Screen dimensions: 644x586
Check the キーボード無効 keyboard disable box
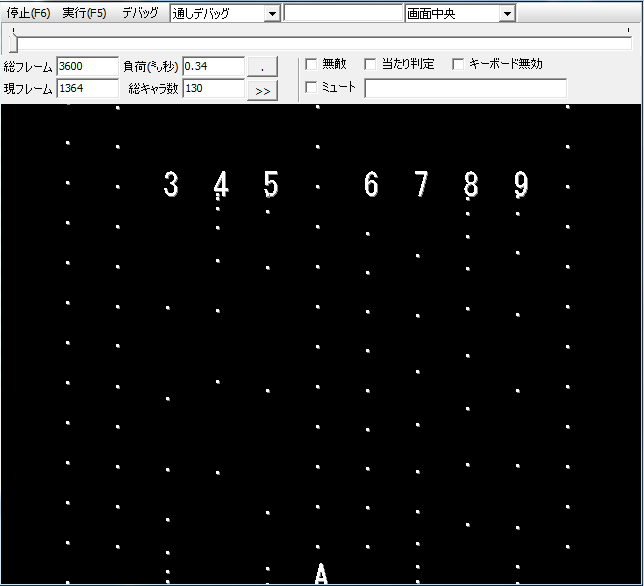(x=458, y=64)
